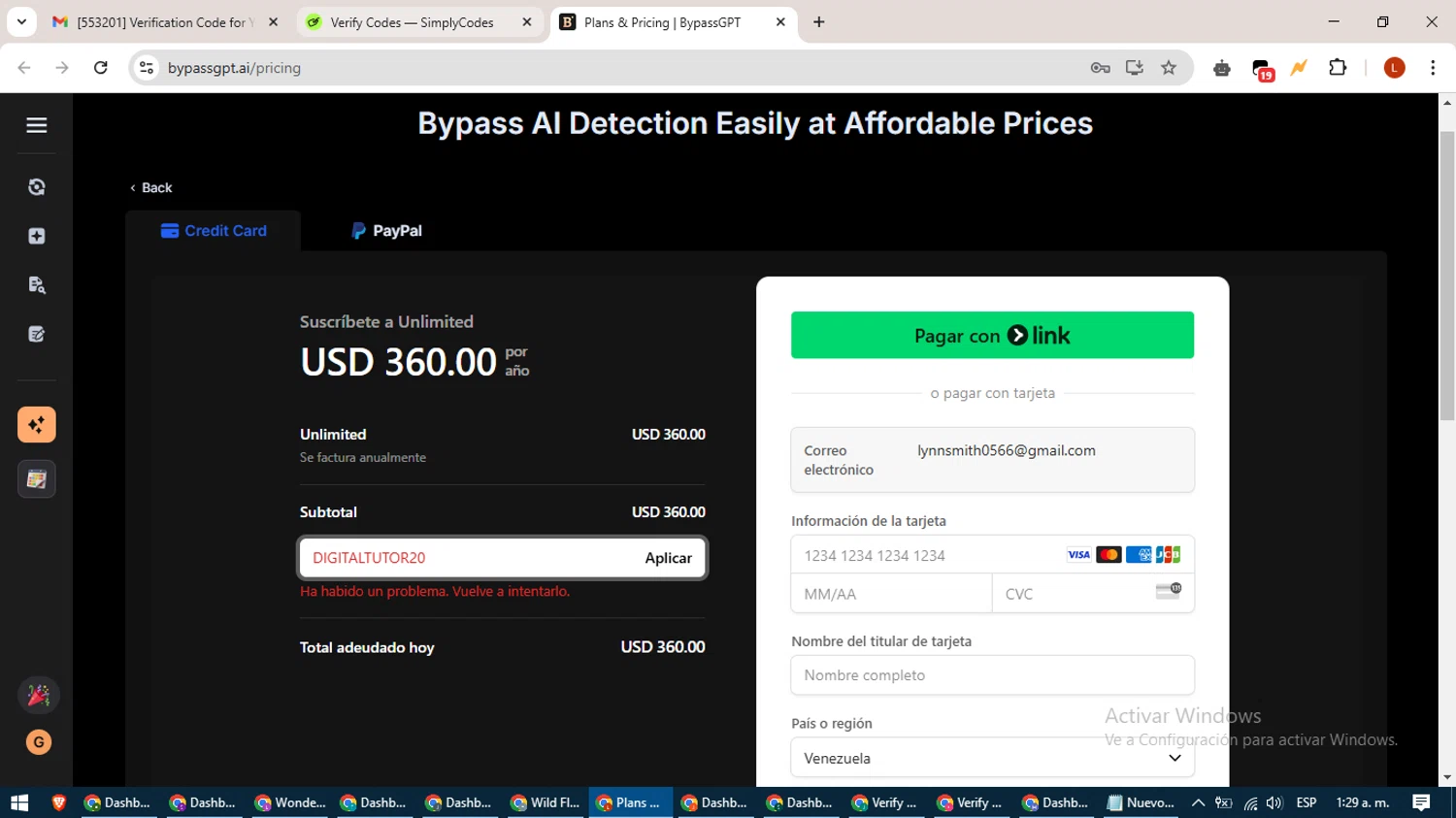Click the orange lightning extension icon

point(1299,68)
